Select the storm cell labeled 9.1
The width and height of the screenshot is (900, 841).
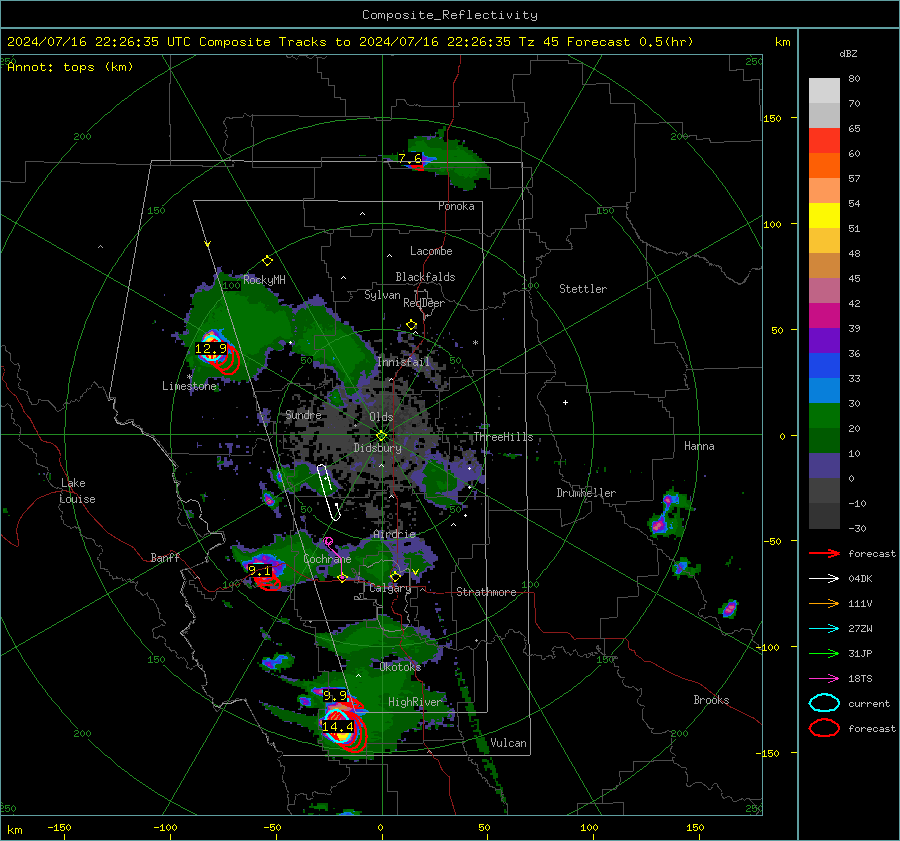(259, 571)
